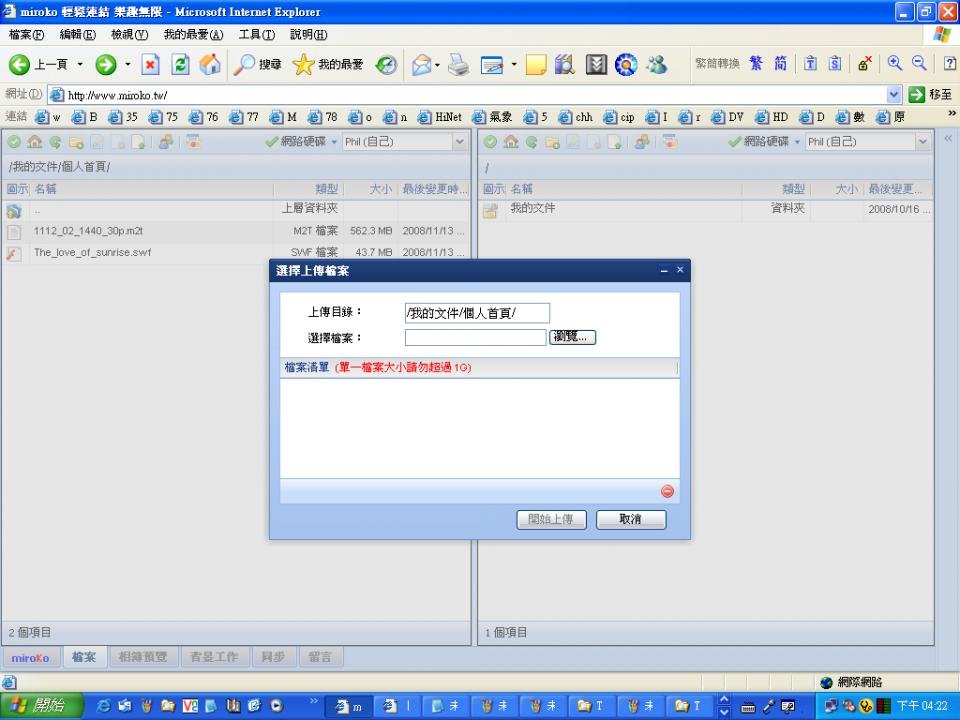The width and height of the screenshot is (960, 720).
Task: Open Phil (自己) combo box in left pane
Action: point(405,142)
